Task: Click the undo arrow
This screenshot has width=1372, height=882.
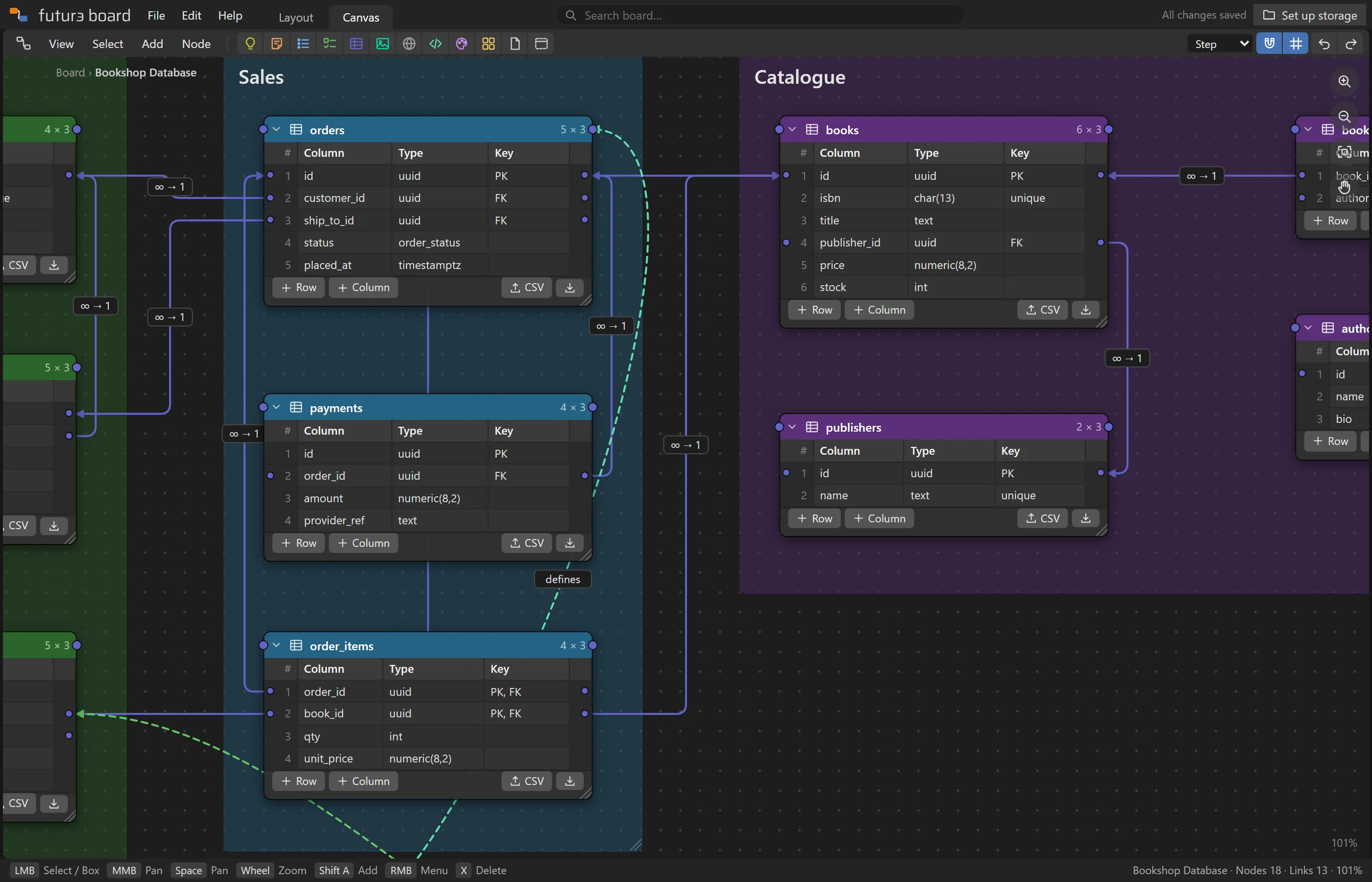Action: tap(1324, 44)
